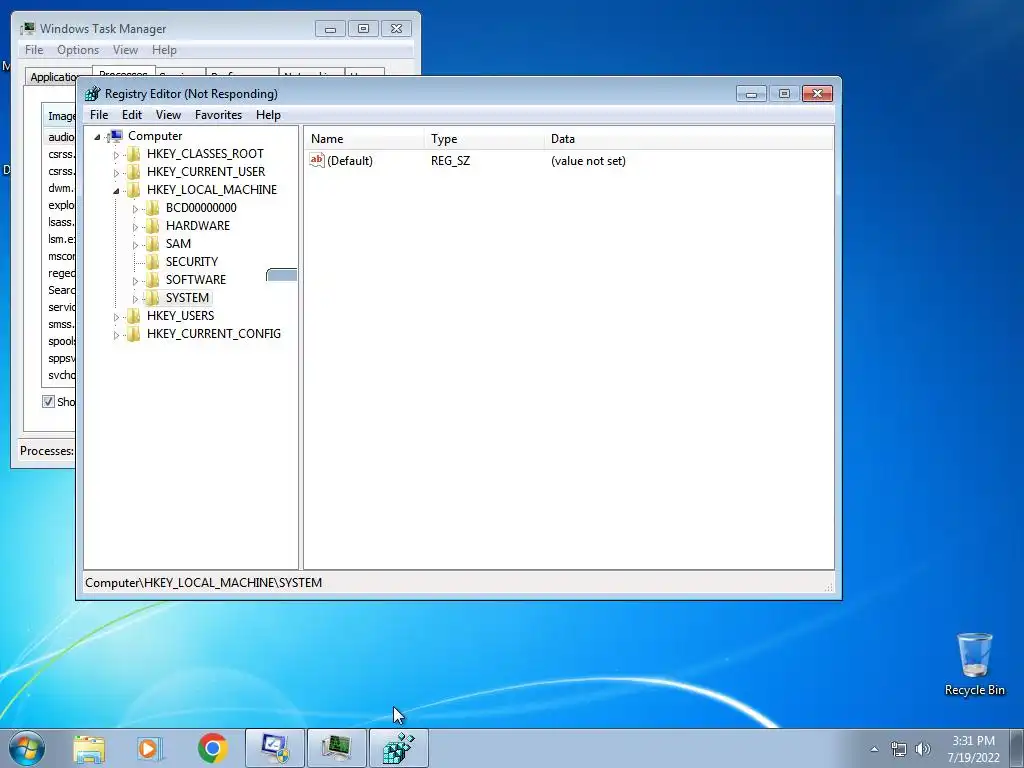Switch to Registry Editor taskbar button
Viewport: 1024px width, 768px height.
(399, 748)
